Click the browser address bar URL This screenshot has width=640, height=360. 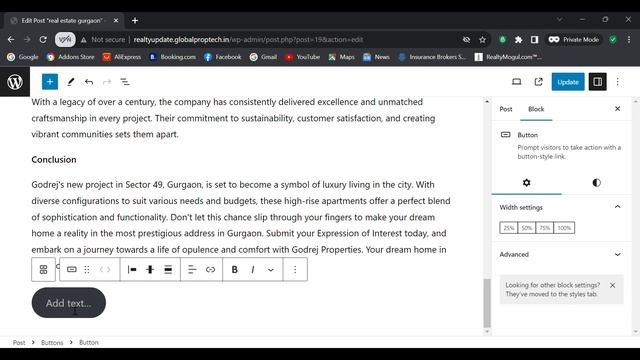tap(248, 40)
